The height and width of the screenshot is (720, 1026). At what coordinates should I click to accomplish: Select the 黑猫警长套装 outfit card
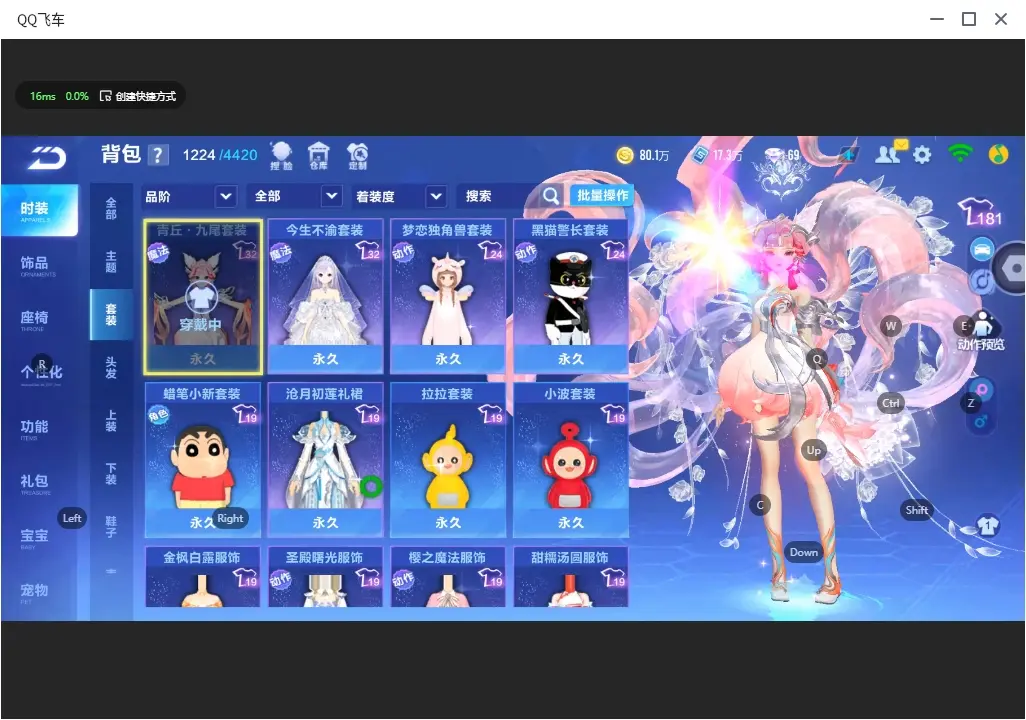click(571, 297)
